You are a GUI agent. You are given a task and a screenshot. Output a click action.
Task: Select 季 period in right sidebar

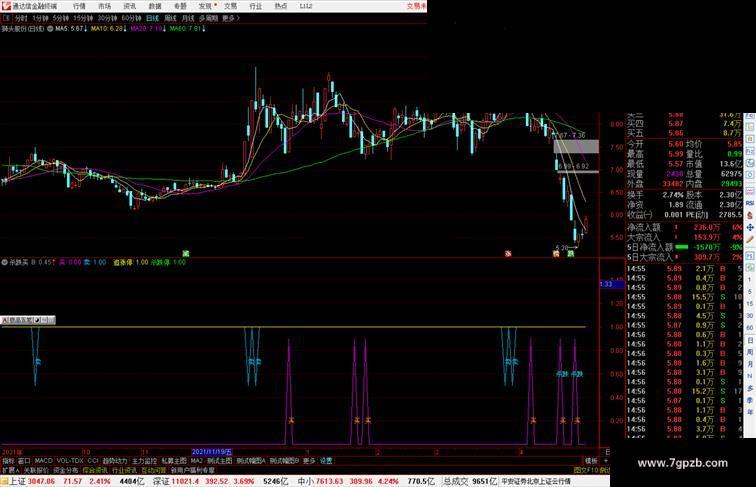(750, 400)
